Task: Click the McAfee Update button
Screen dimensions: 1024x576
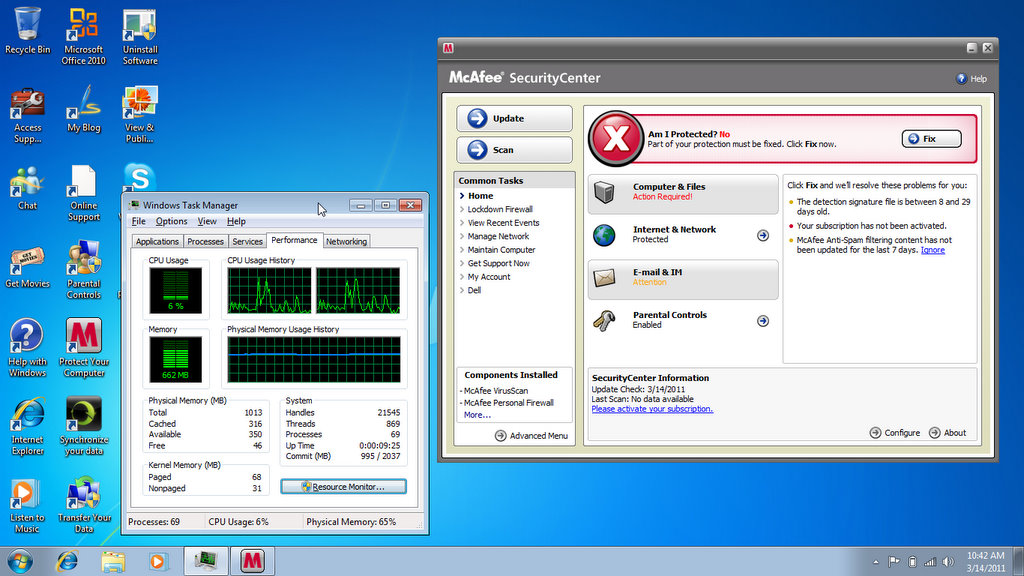Action: pos(515,118)
